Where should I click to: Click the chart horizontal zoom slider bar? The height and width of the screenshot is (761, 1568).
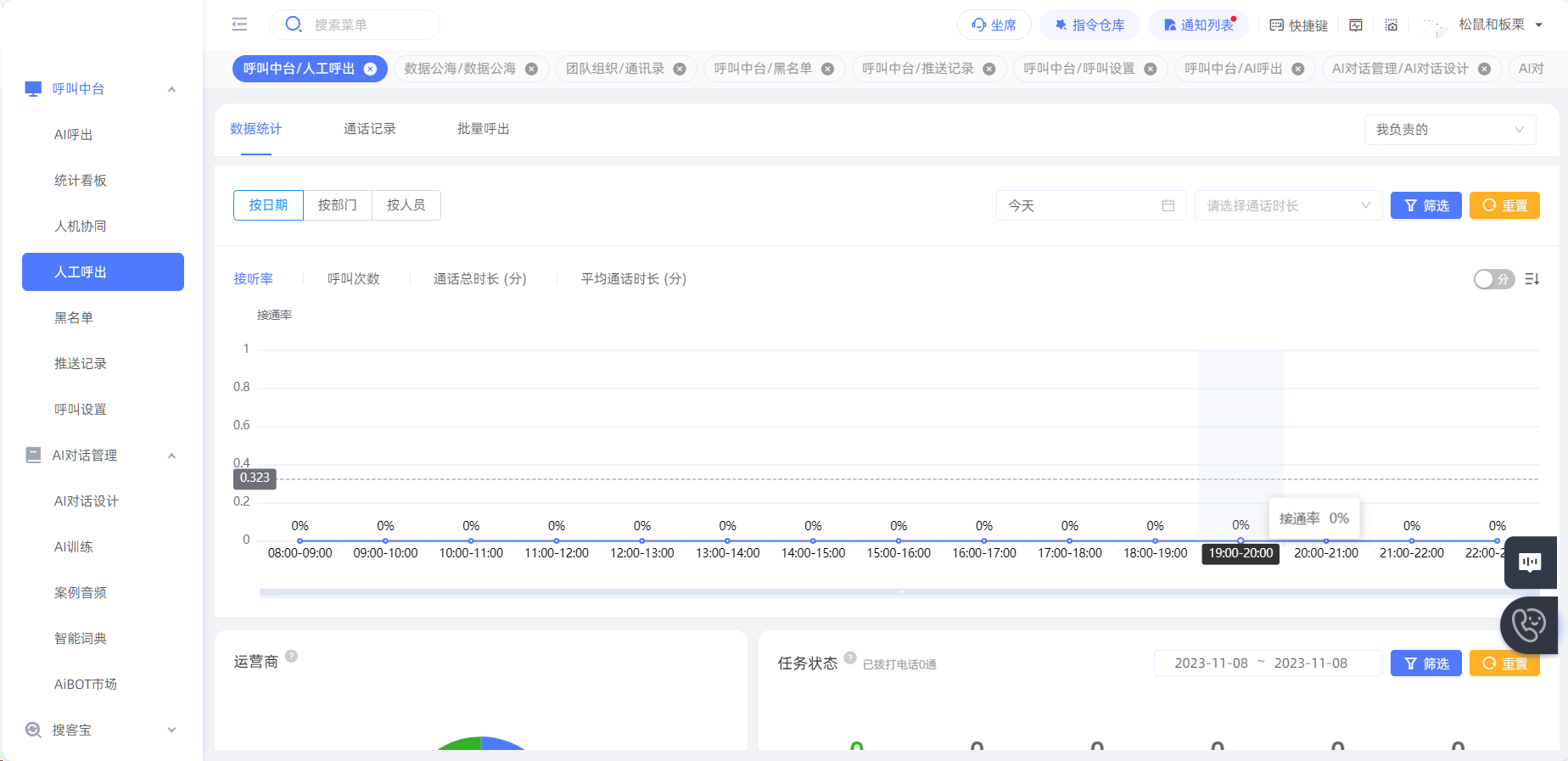(899, 592)
